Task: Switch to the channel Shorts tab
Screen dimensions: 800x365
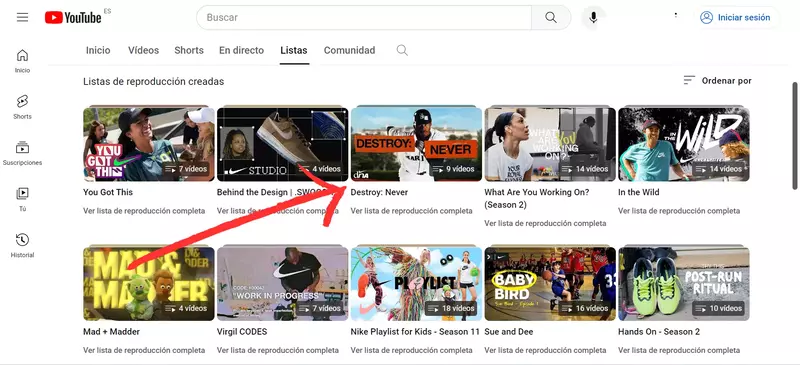Action: point(189,50)
